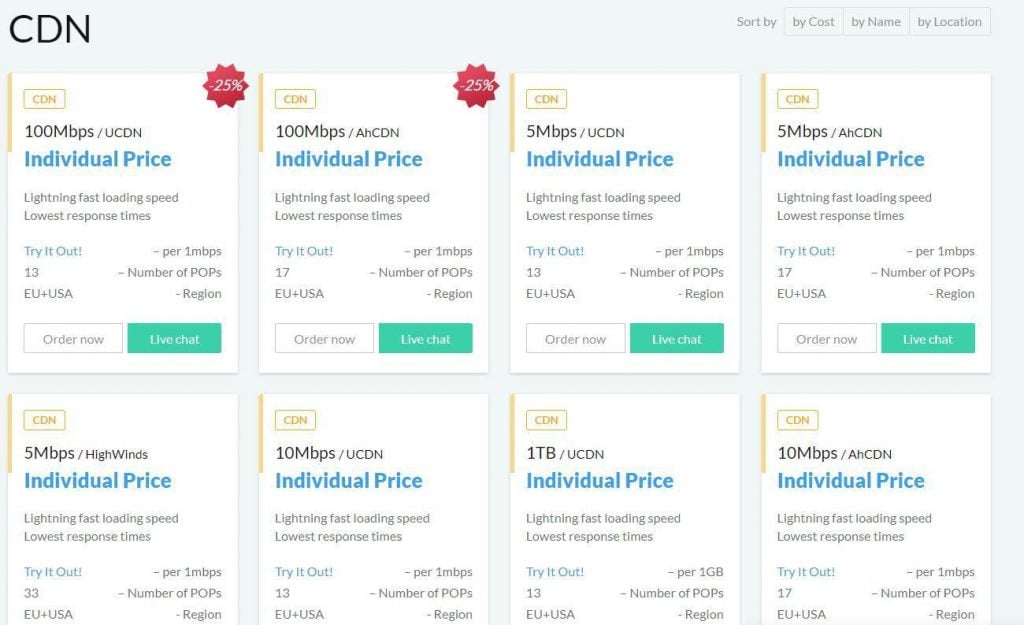This screenshot has width=1024, height=625.
Task: Sort plans by Location
Action: (x=949, y=22)
